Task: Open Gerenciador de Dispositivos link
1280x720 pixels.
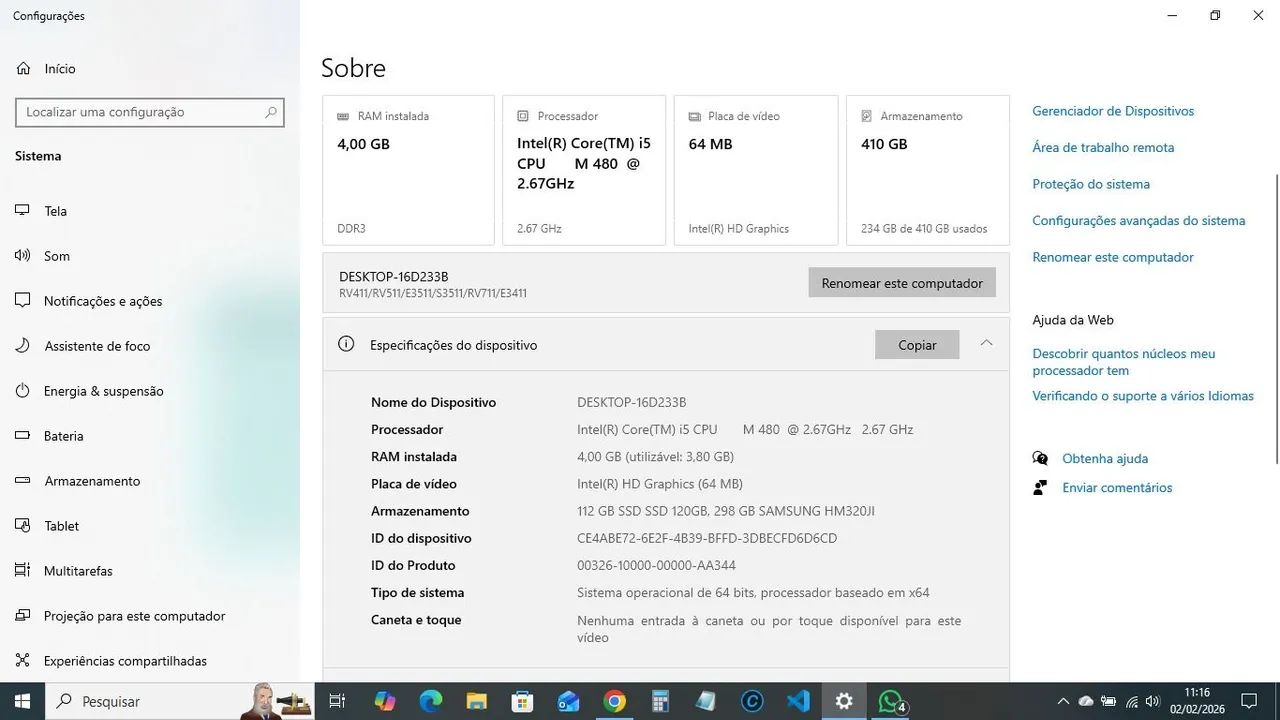Action: [1113, 111]
